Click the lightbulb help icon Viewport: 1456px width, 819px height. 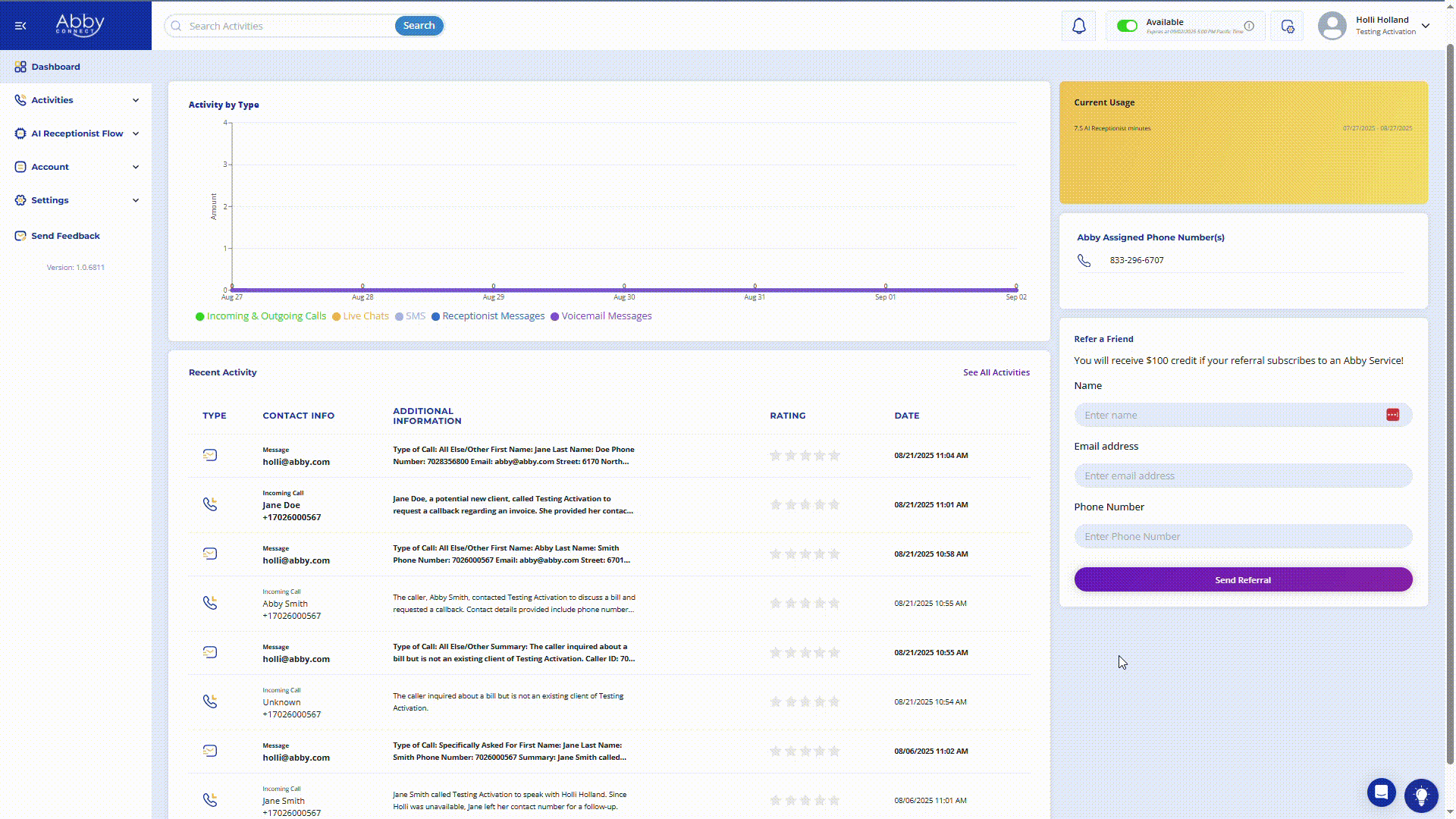(1421, 795)
